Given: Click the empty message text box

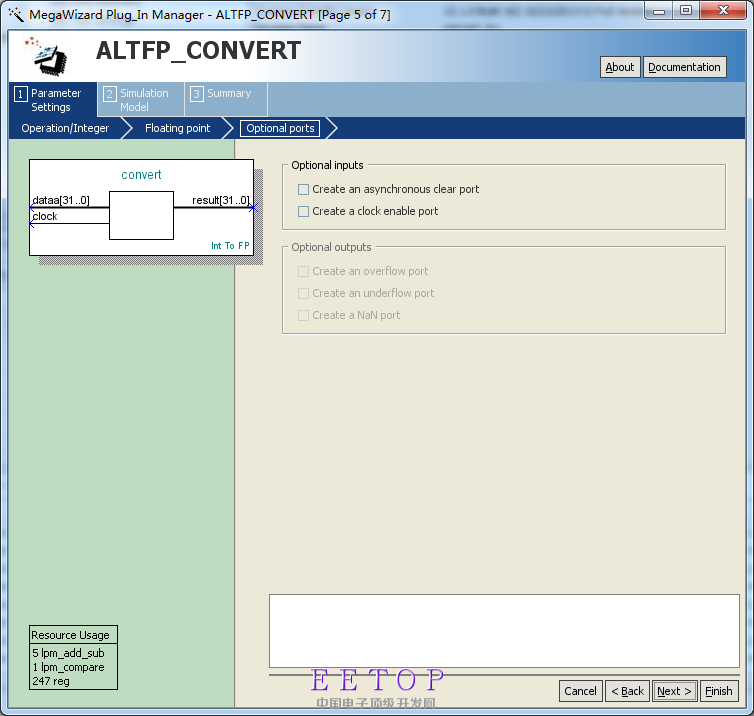Looking at the screenshot, I should 504,631.
